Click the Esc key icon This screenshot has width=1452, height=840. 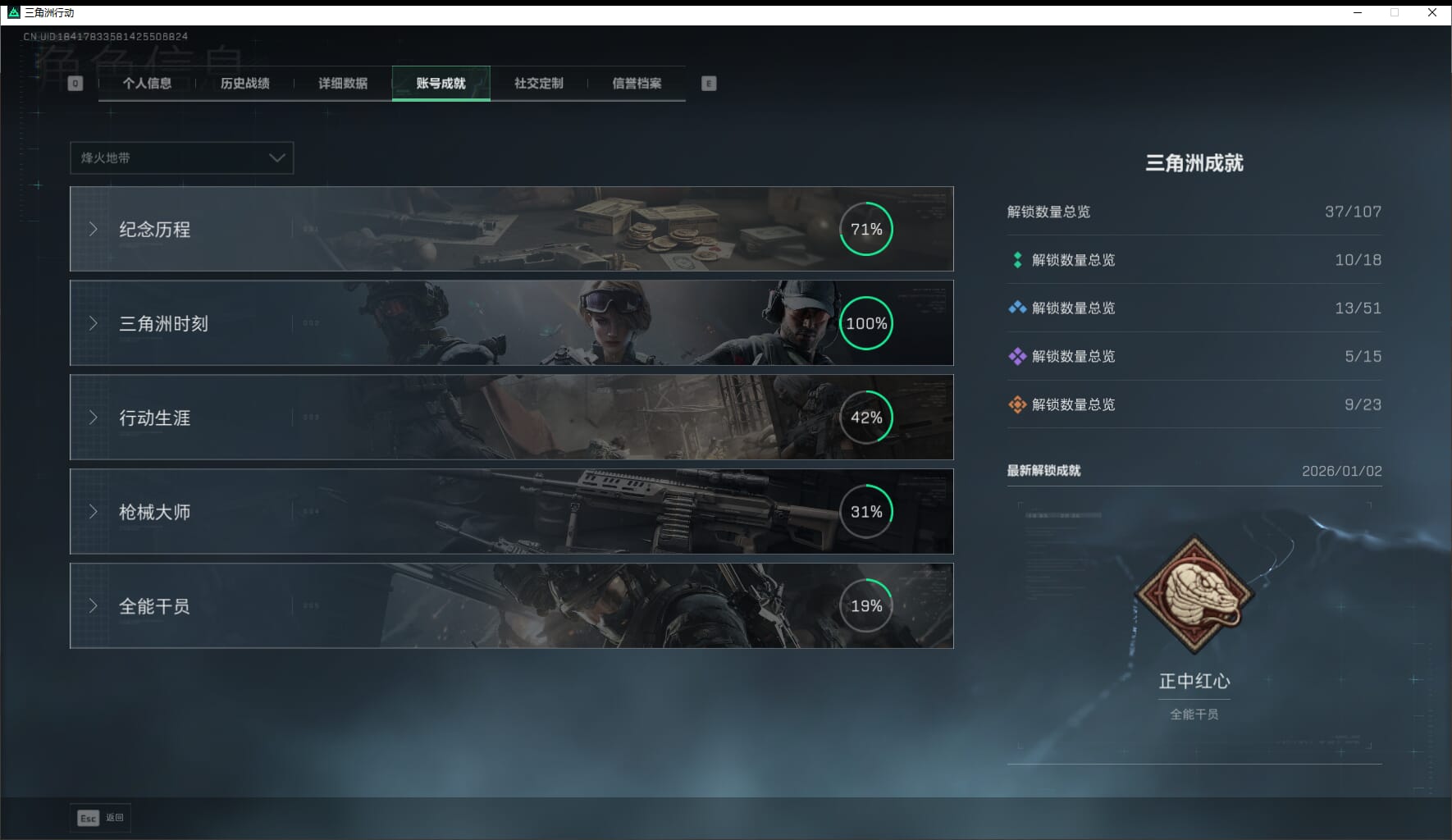point(88,818)
